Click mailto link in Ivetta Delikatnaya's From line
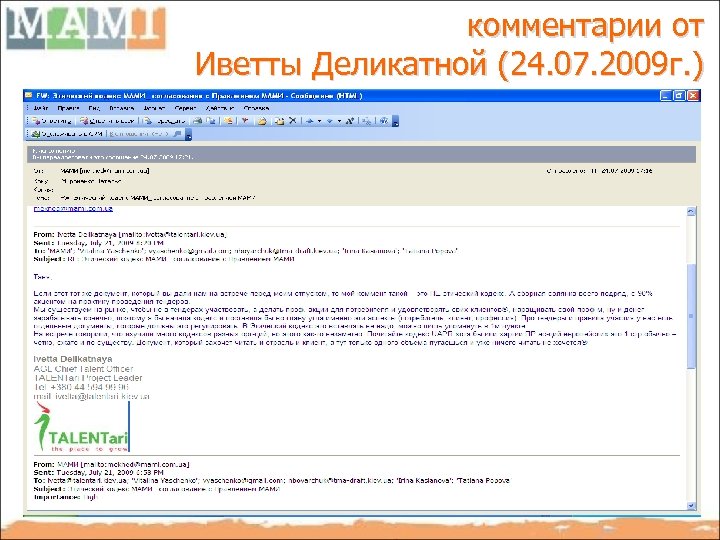Screen dimensions: 720x540 [173, 235]
